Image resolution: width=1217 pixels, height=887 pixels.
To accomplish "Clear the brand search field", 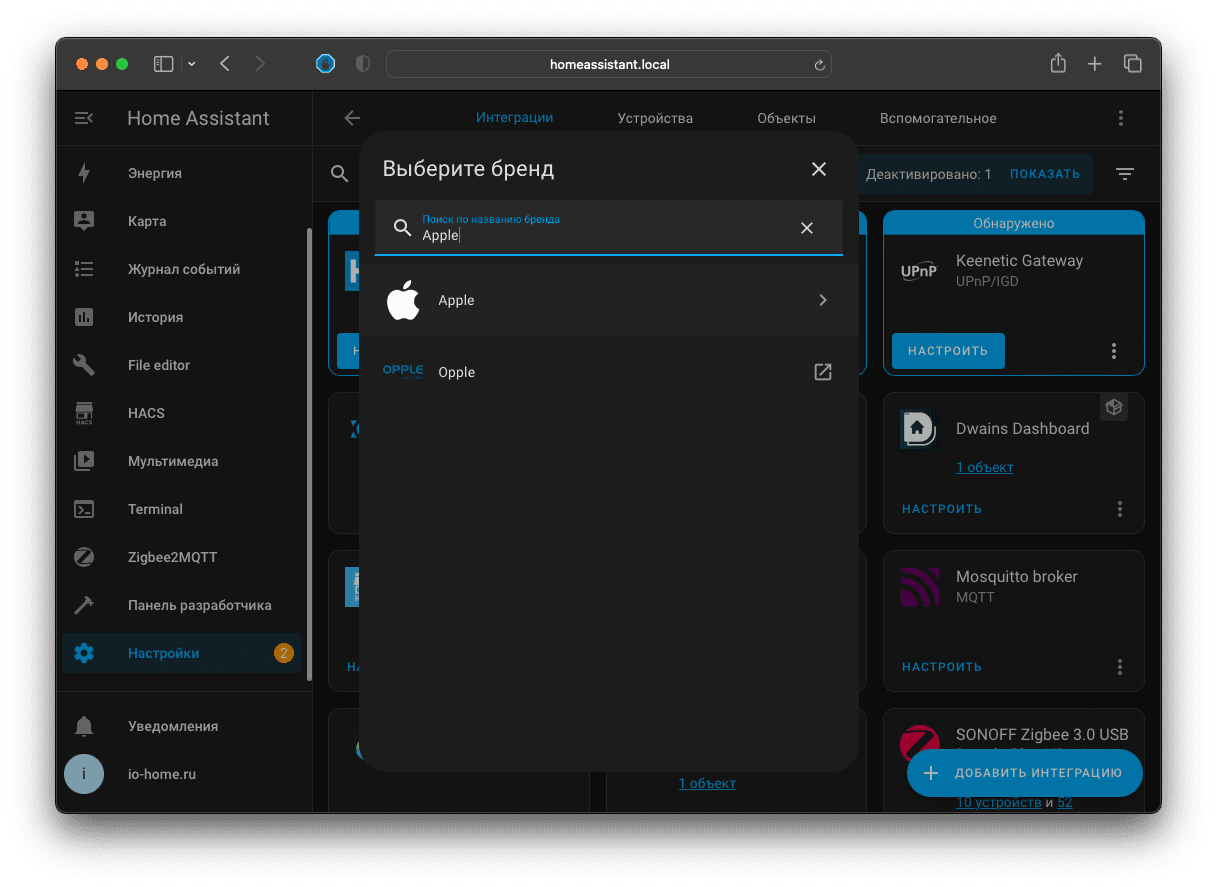I will pyautogui.click(x=807, y=228).
